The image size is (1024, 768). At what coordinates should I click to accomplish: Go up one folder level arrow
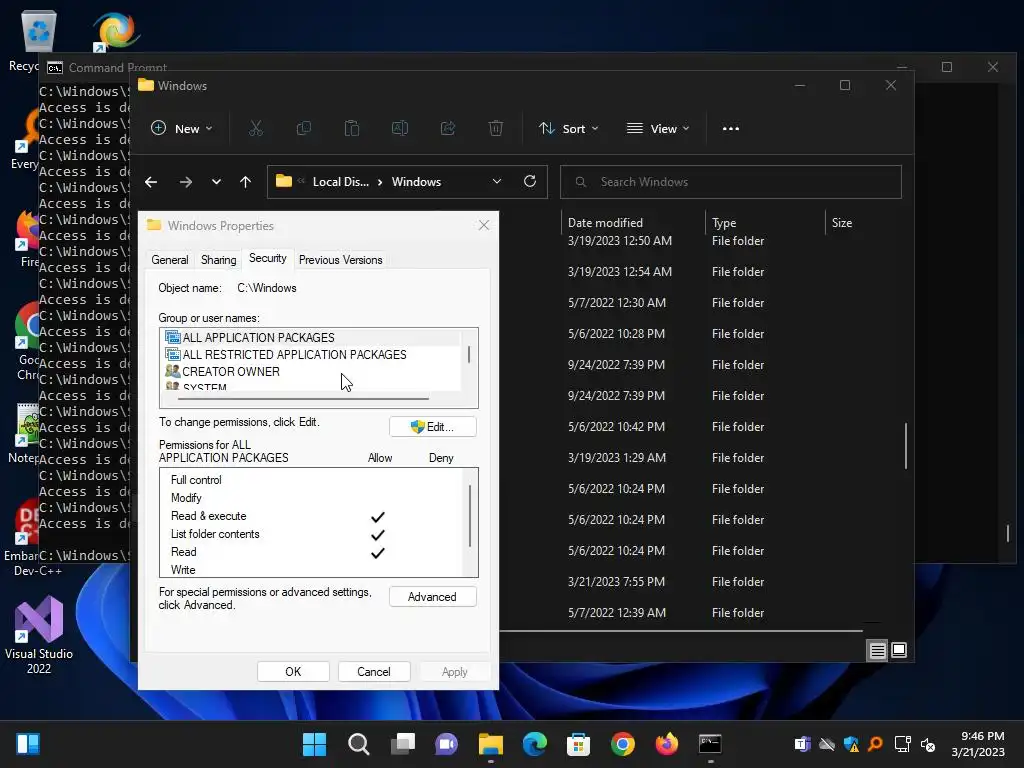coord(246,182)
